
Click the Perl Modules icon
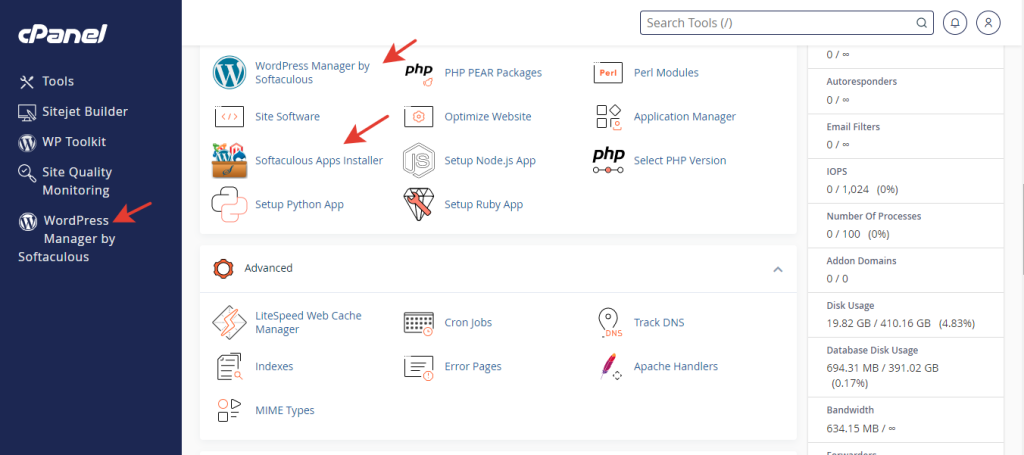point(608,72)
